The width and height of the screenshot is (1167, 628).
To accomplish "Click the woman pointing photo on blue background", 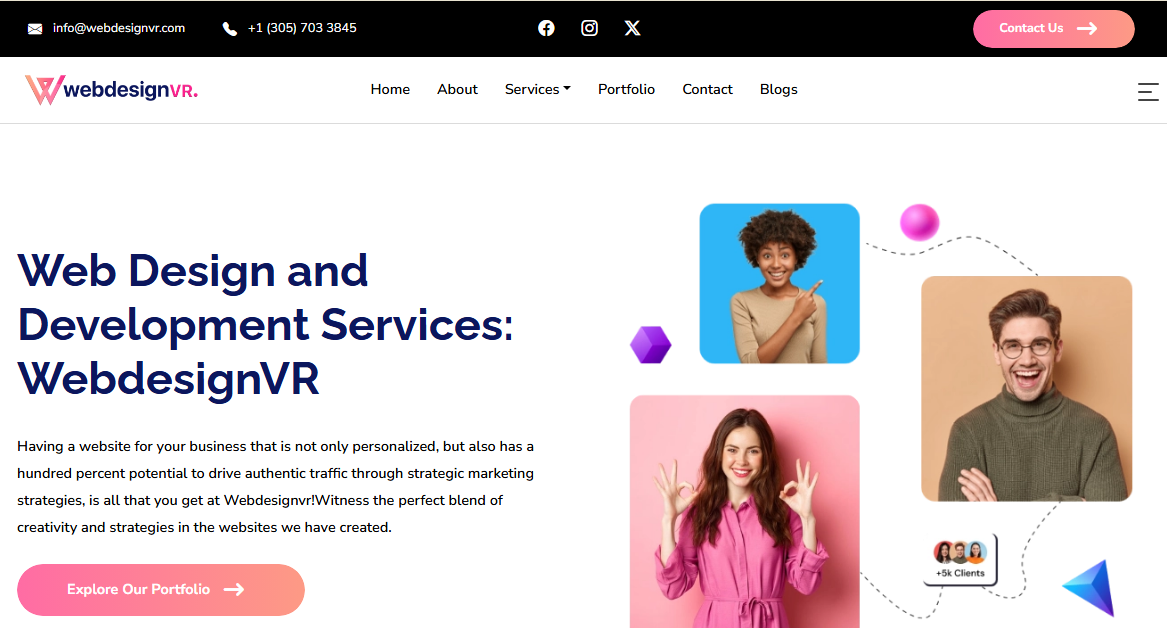I will [x=779, y=283].
